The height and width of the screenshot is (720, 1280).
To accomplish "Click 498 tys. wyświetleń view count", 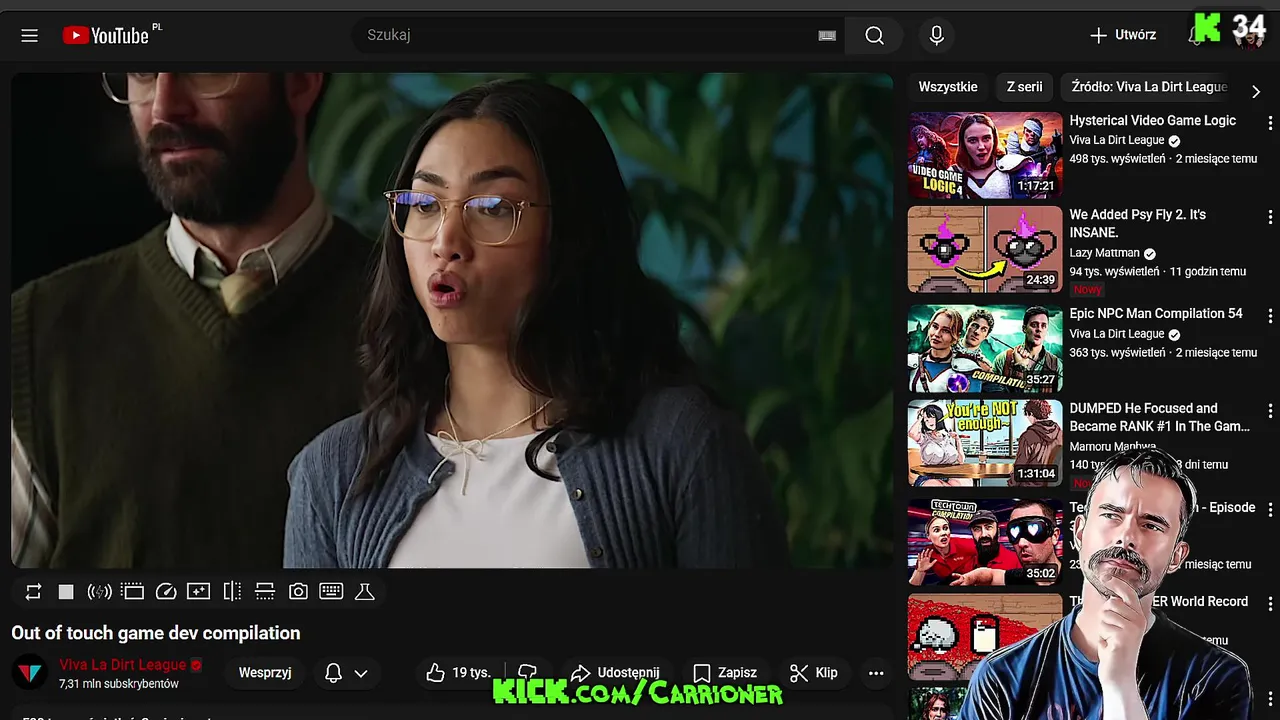I will (1117, 159).
